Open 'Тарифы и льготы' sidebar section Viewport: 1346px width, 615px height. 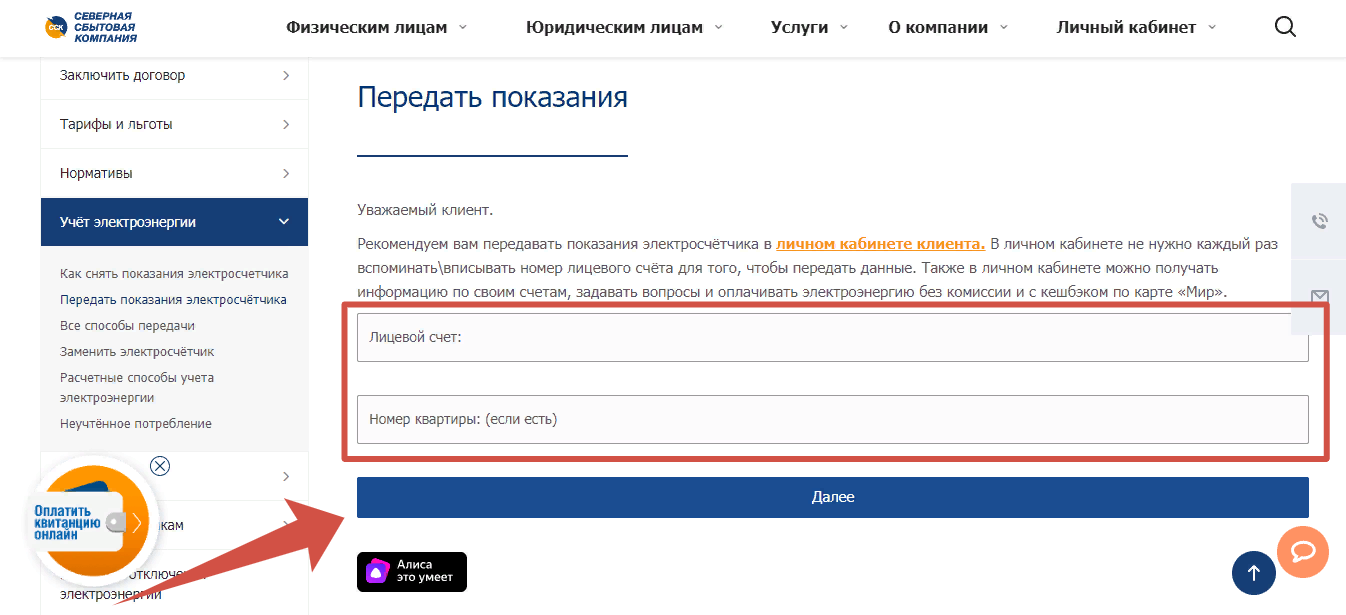tap(174, 124)
